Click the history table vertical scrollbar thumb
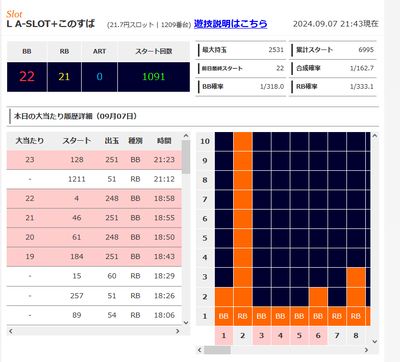 point(186,157)
